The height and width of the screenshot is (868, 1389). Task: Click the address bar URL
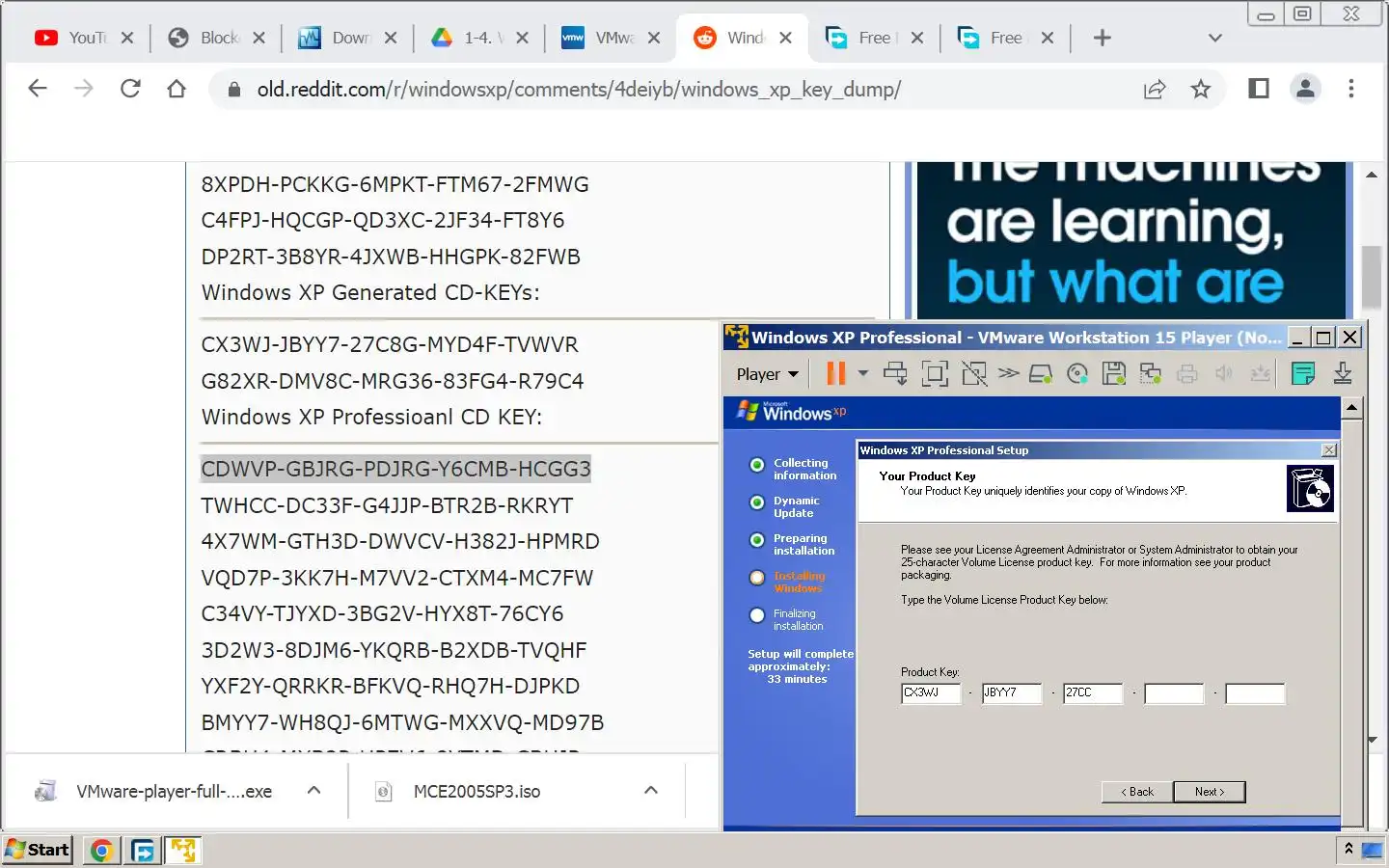579,90
